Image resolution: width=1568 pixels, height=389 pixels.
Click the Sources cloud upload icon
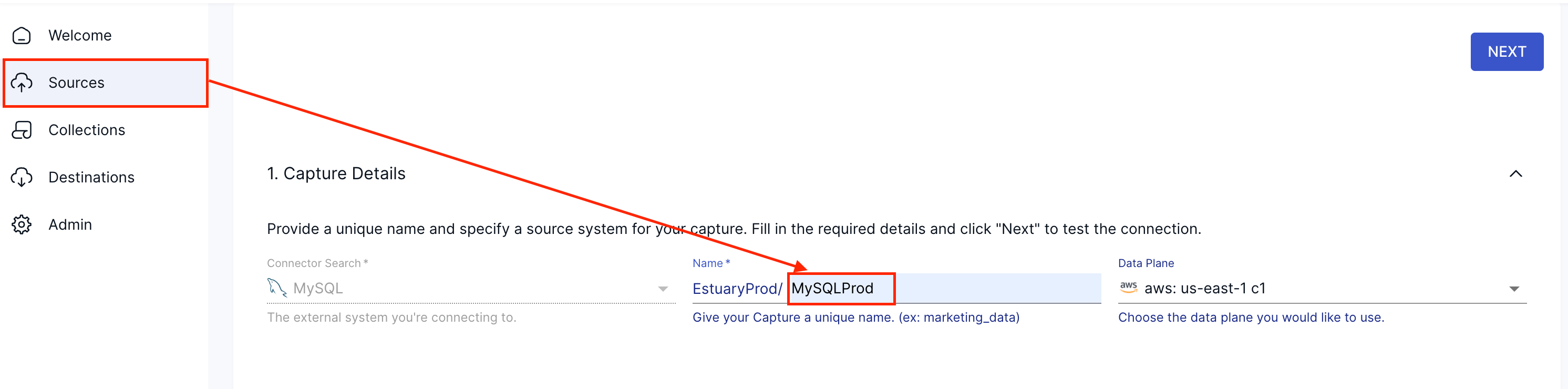(22, 82)
